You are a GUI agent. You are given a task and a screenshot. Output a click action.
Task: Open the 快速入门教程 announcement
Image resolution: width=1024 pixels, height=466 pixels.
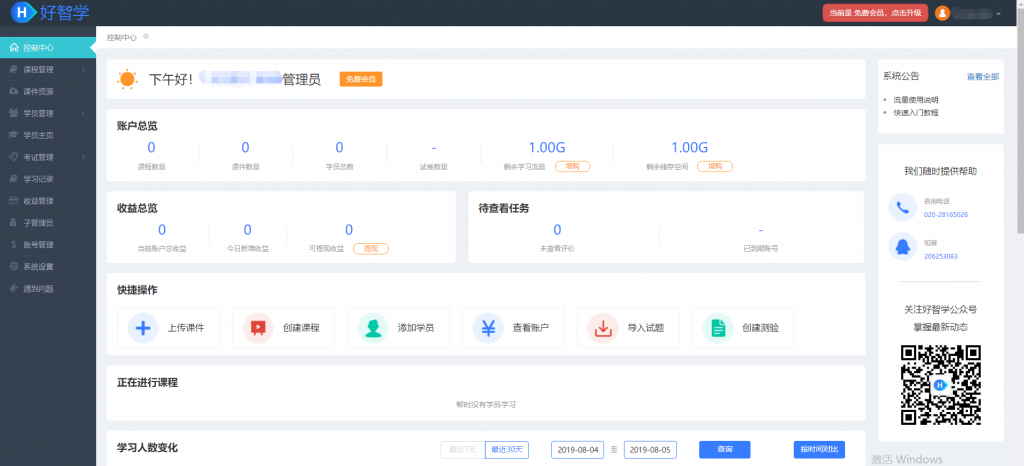916,112
